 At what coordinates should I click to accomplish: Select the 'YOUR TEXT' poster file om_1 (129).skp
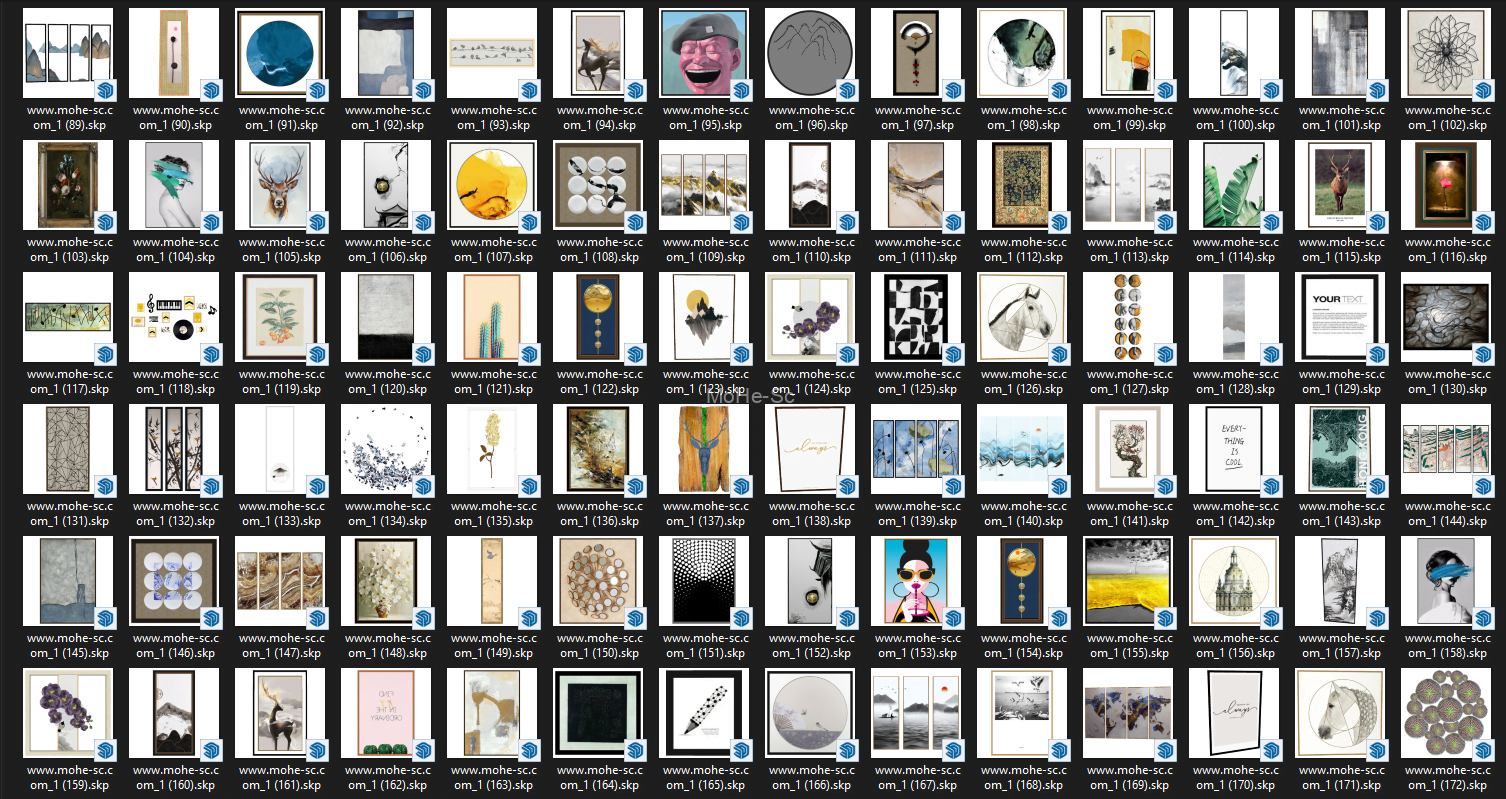tap(1340, 317)
